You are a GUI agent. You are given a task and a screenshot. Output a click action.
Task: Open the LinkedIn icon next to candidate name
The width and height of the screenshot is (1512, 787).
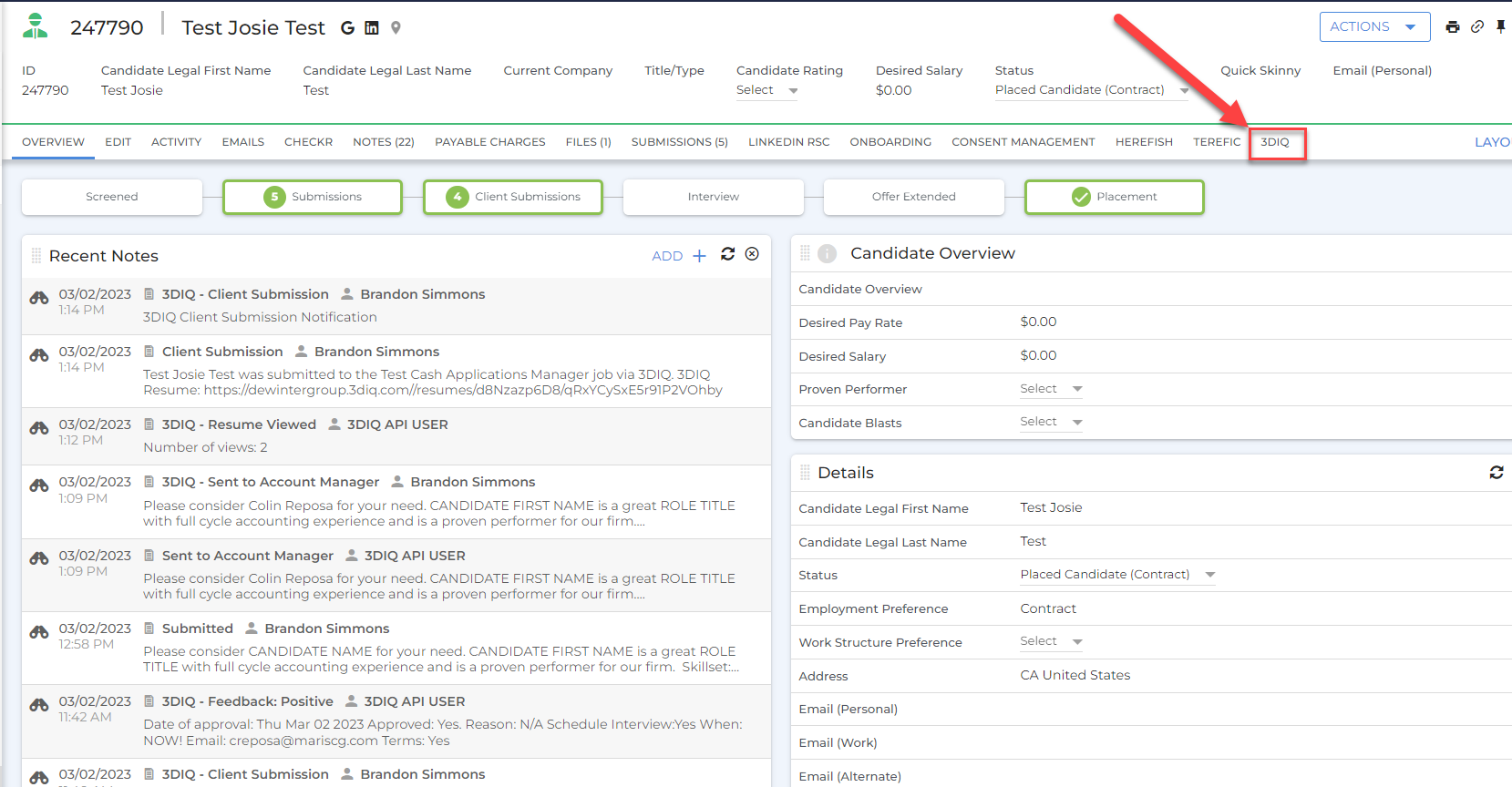[x=372, y=28]
